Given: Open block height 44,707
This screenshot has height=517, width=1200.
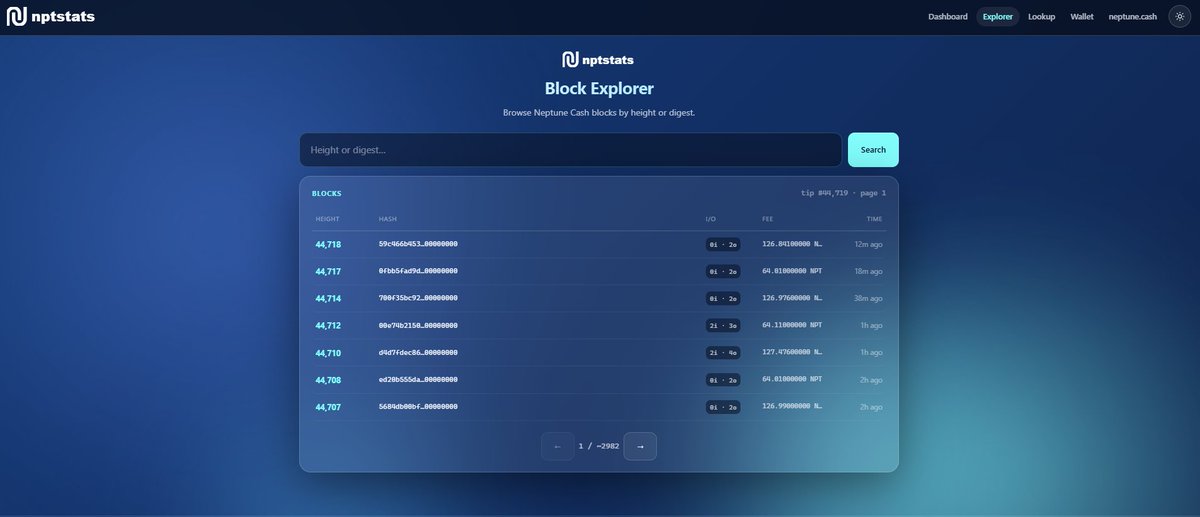Looking at the screenshot, I should [x=328, y=407].
